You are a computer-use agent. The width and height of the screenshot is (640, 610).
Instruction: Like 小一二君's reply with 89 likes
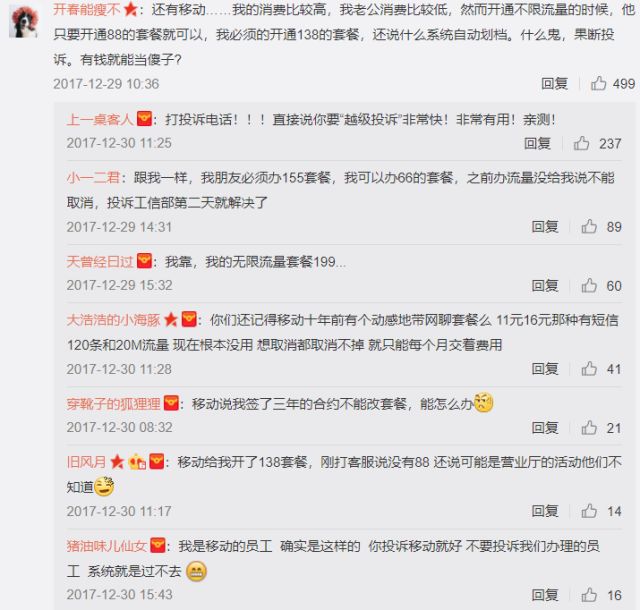pos(589,226)
